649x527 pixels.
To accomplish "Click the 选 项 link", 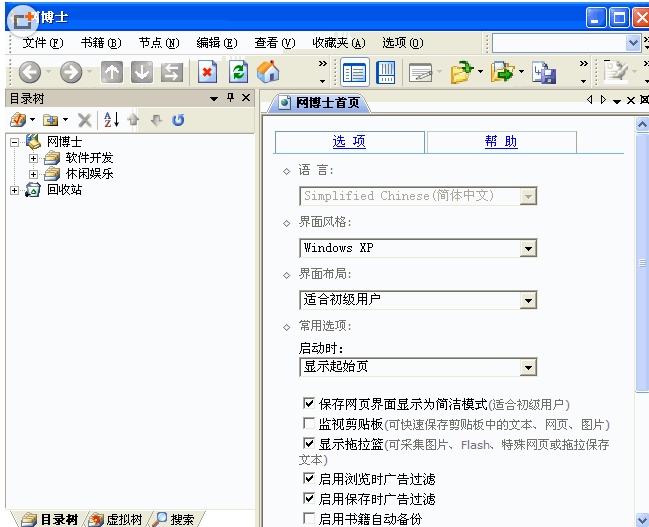I will tap(349, 142).
